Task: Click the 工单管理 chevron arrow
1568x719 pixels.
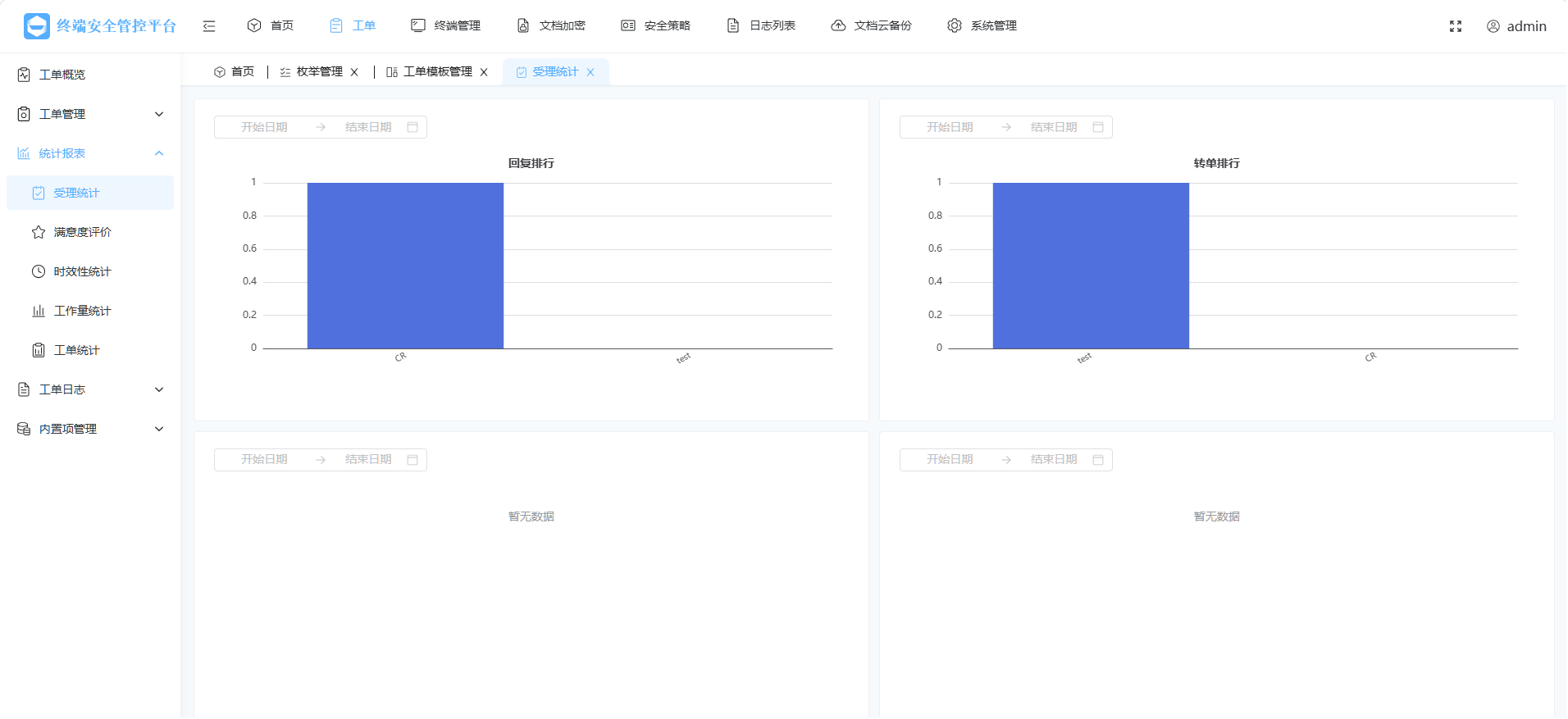Action: (159, 114)
